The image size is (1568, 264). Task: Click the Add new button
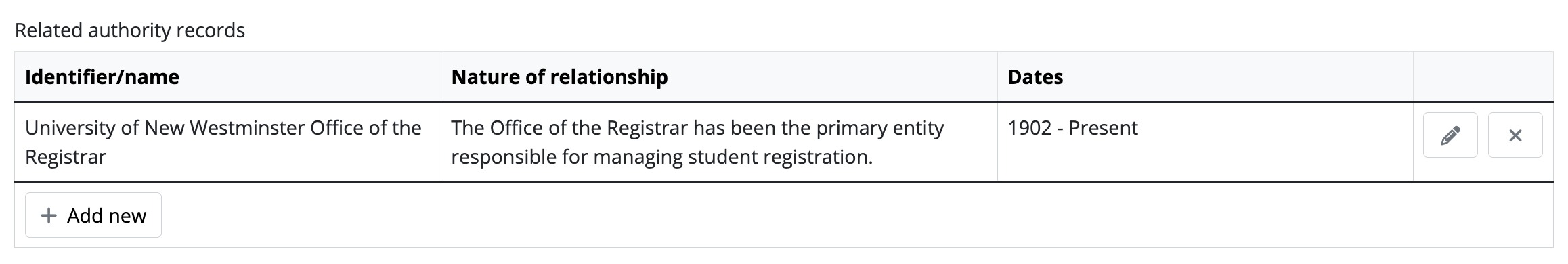pos(93,215)
